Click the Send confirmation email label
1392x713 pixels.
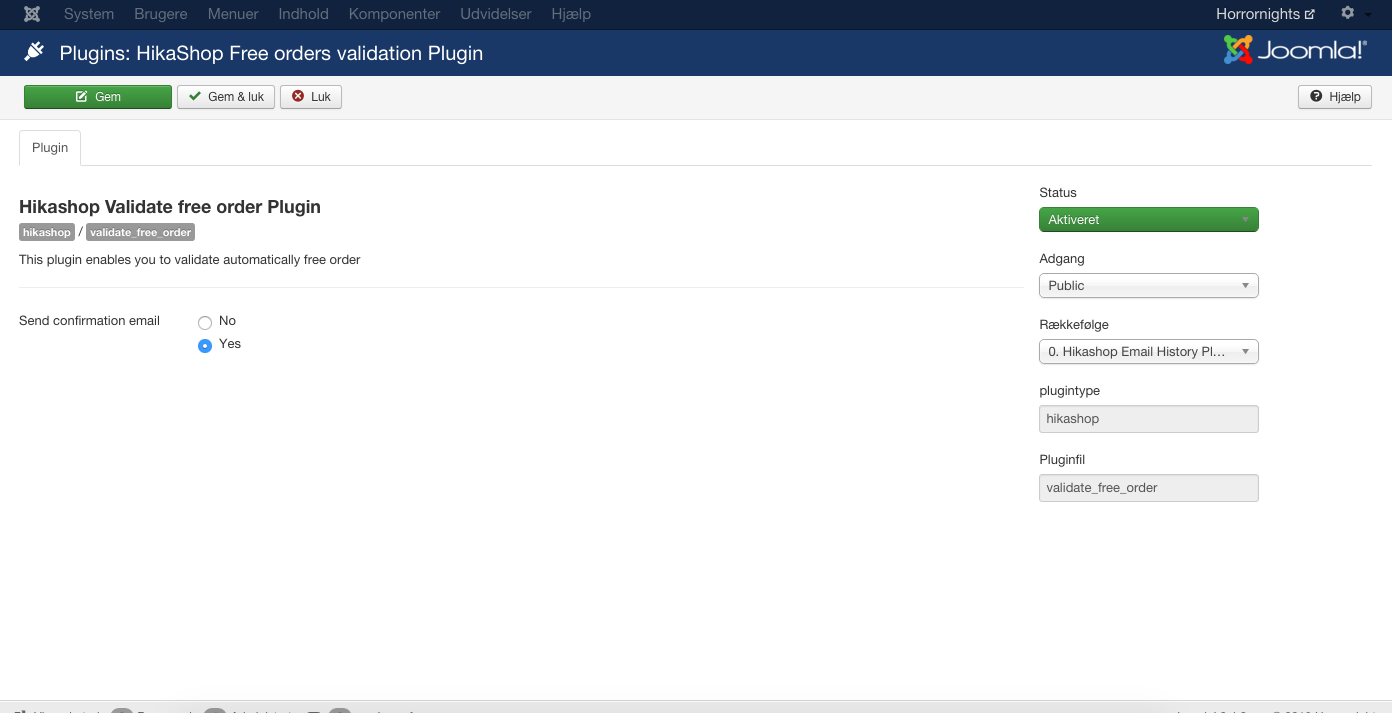coord(90,321)
